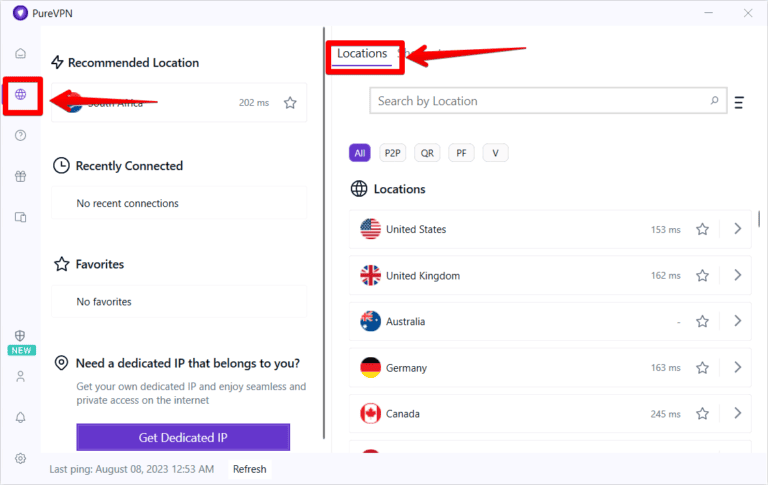The image size is (768, 485).
Task: Open the notifications bell icon
Action: [x=21, y=417]
